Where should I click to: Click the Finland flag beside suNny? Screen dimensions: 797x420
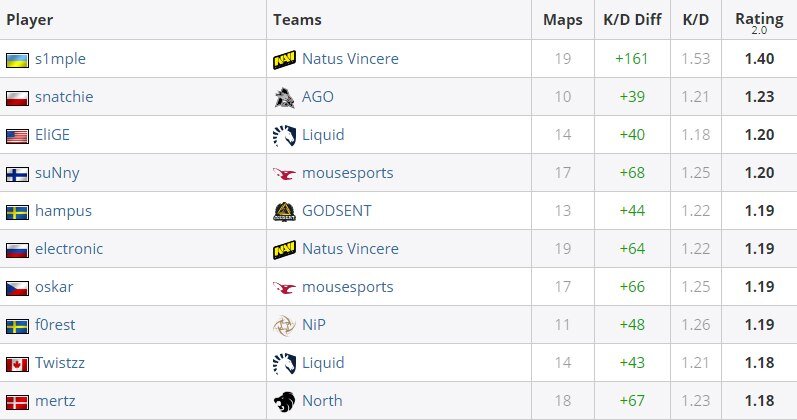coord(17,174)
